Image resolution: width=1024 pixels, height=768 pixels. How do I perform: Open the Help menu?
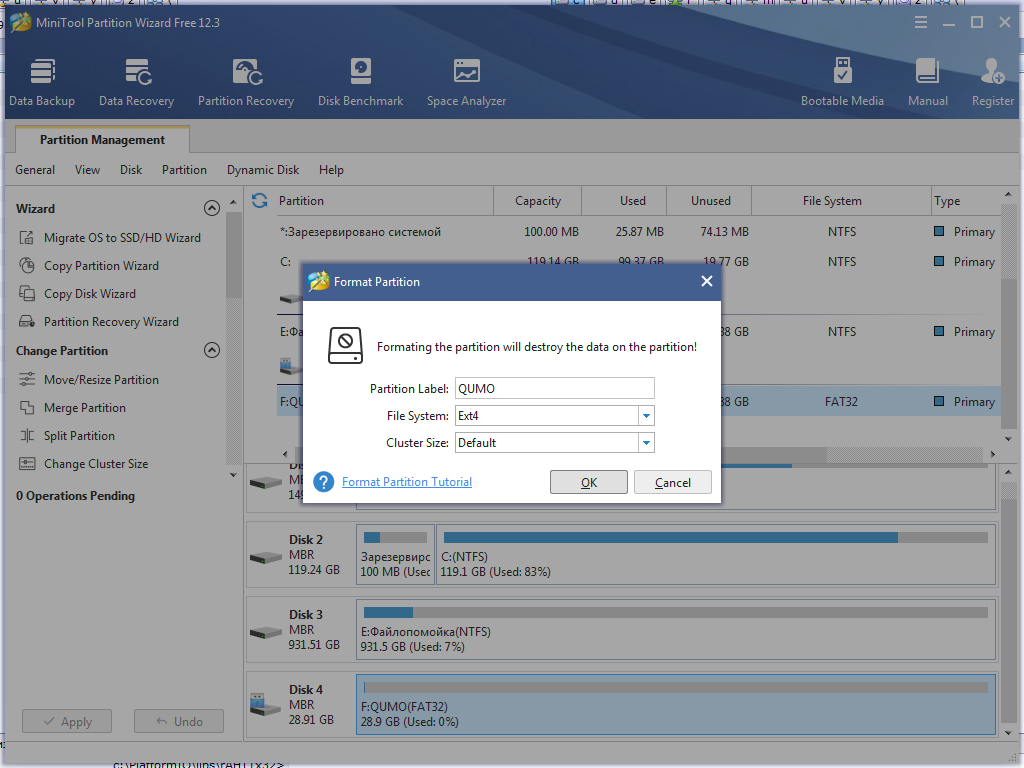[x=331, y=170]
